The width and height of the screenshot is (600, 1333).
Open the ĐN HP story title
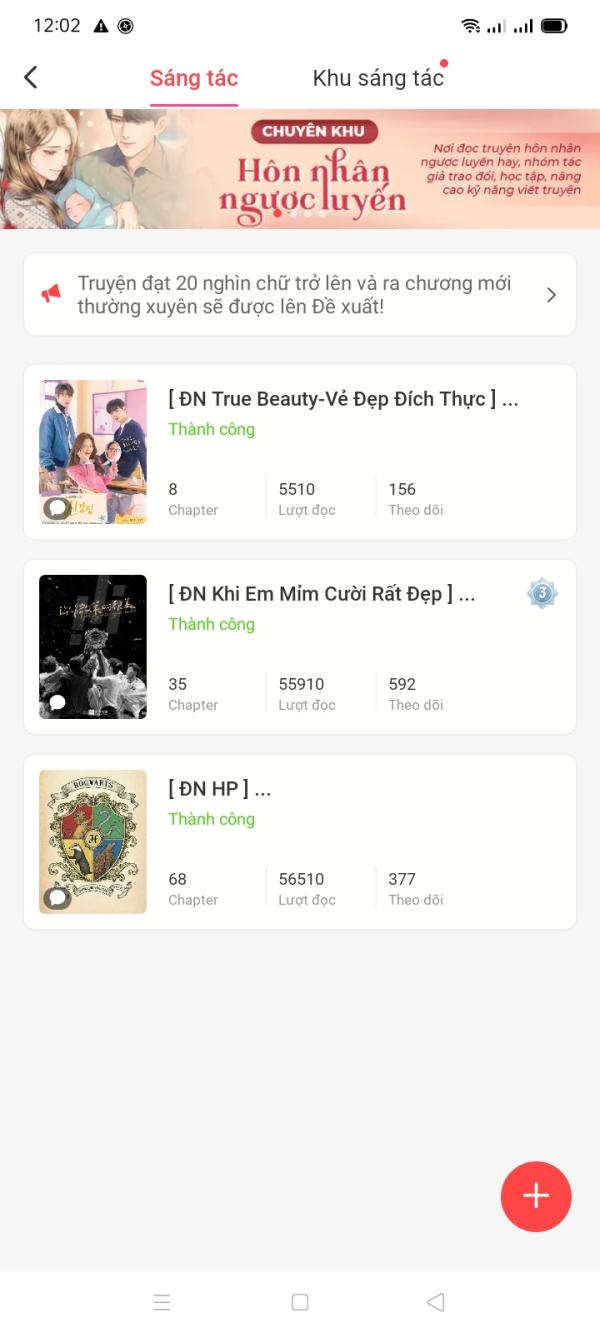tap(219, 789)
